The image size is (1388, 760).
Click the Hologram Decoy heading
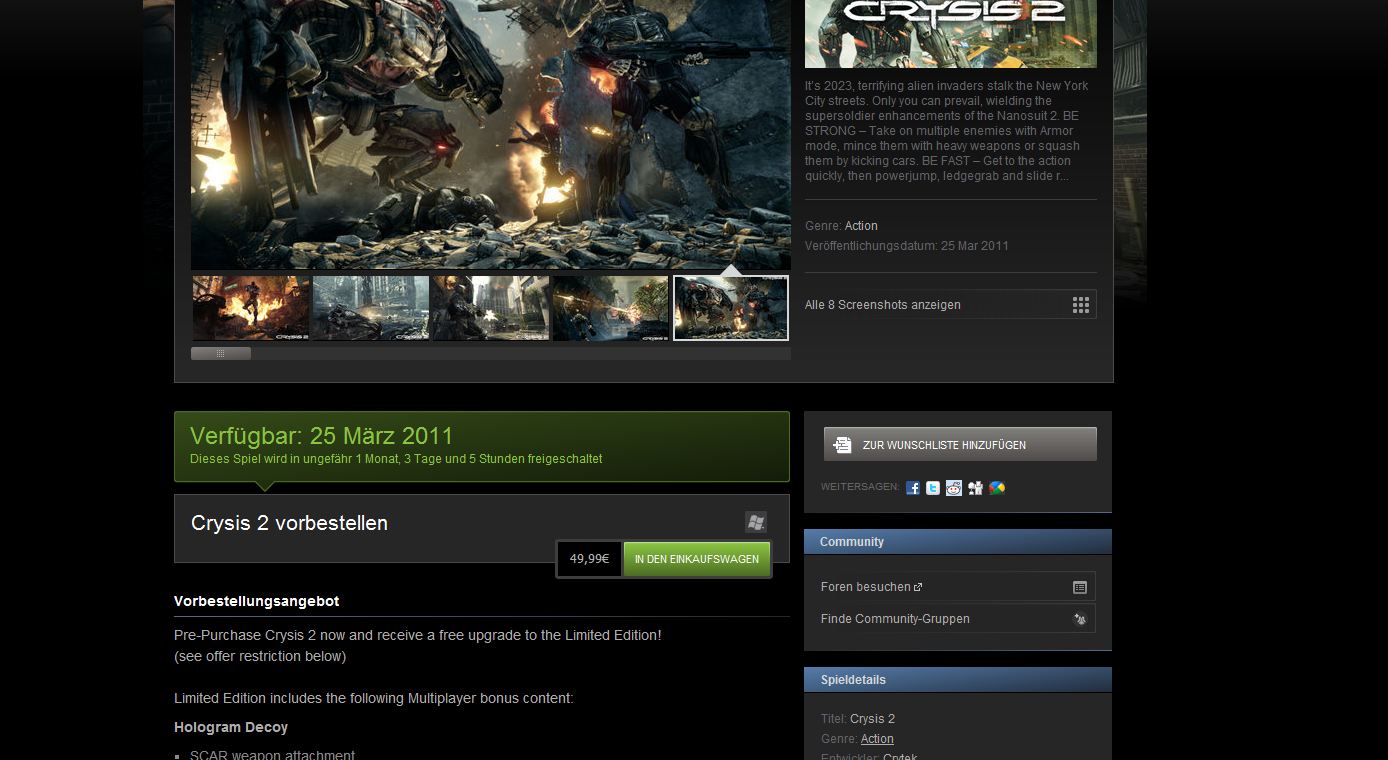(231, 727)
